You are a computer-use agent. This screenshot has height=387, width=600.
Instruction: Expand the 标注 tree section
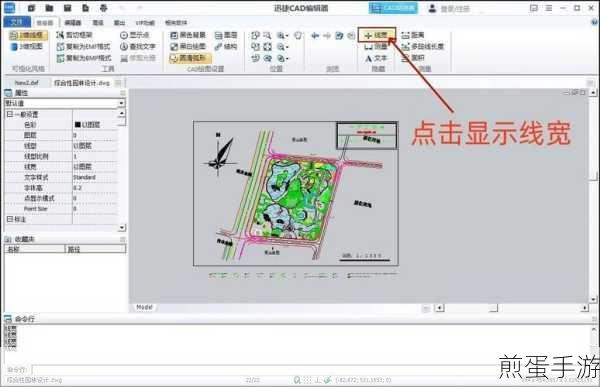click(10, 219)
